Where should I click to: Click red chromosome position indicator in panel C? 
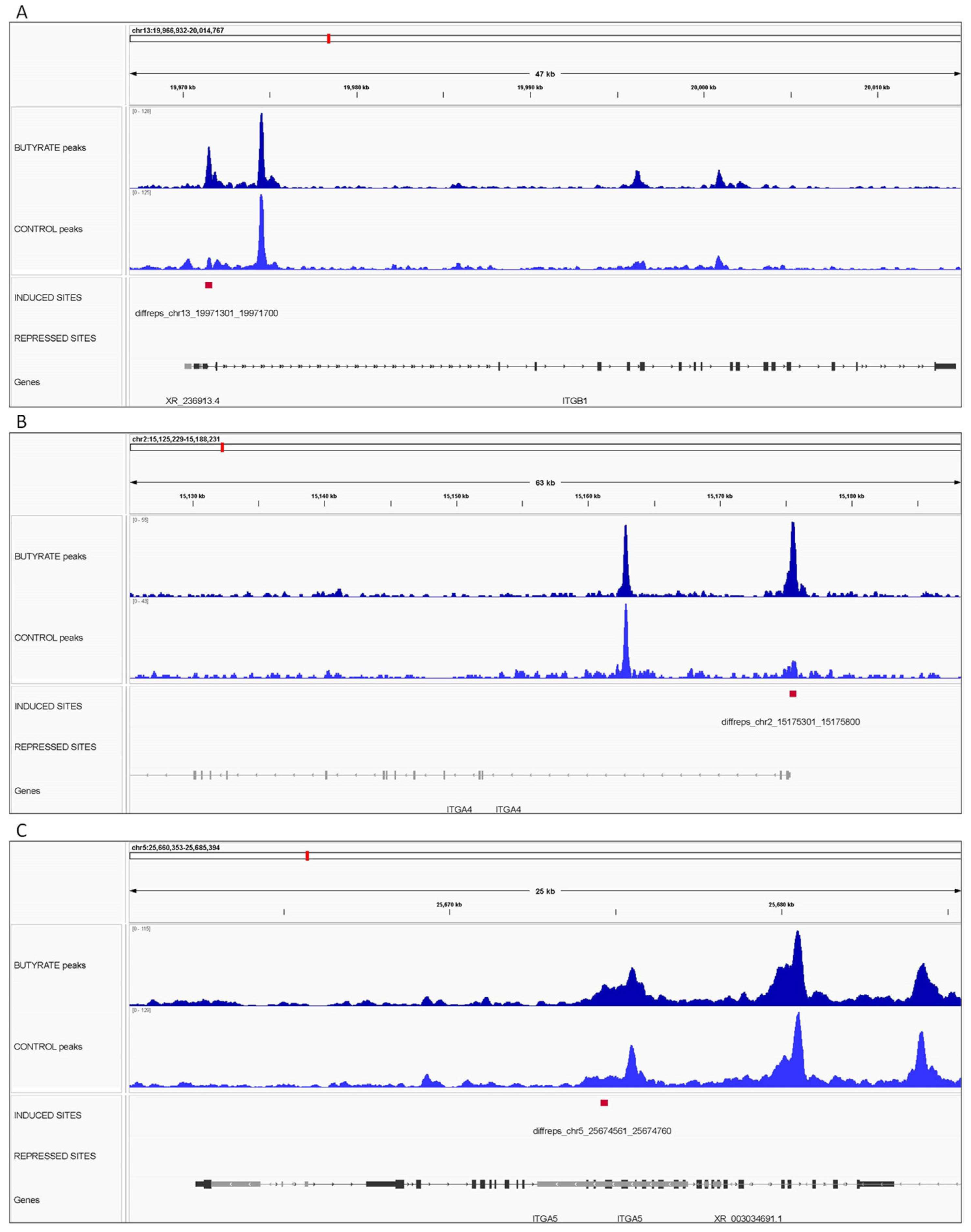click(307, 856)
